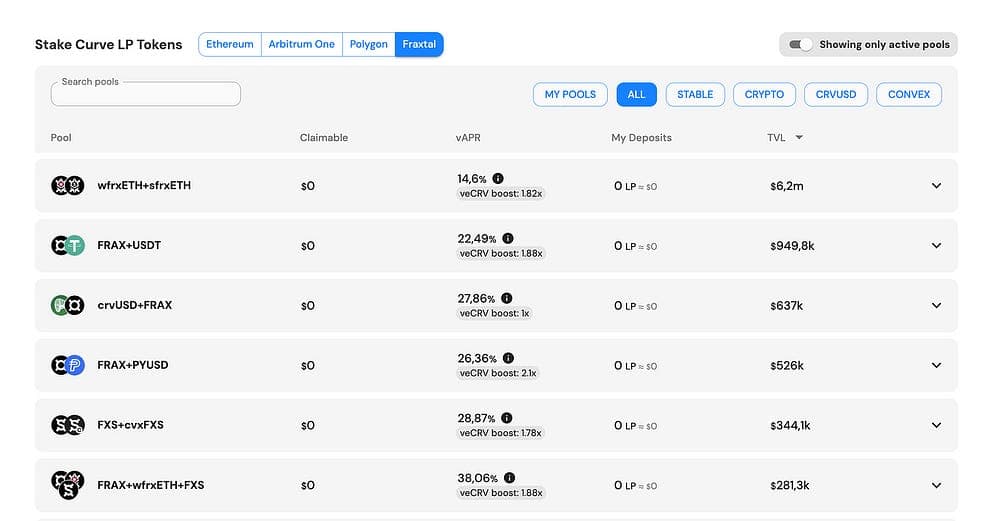Click the crvUSD+FRAX pool token icons
This screenshot has width=1000, height=521.
pyautogui.click(x=68, y=305)
